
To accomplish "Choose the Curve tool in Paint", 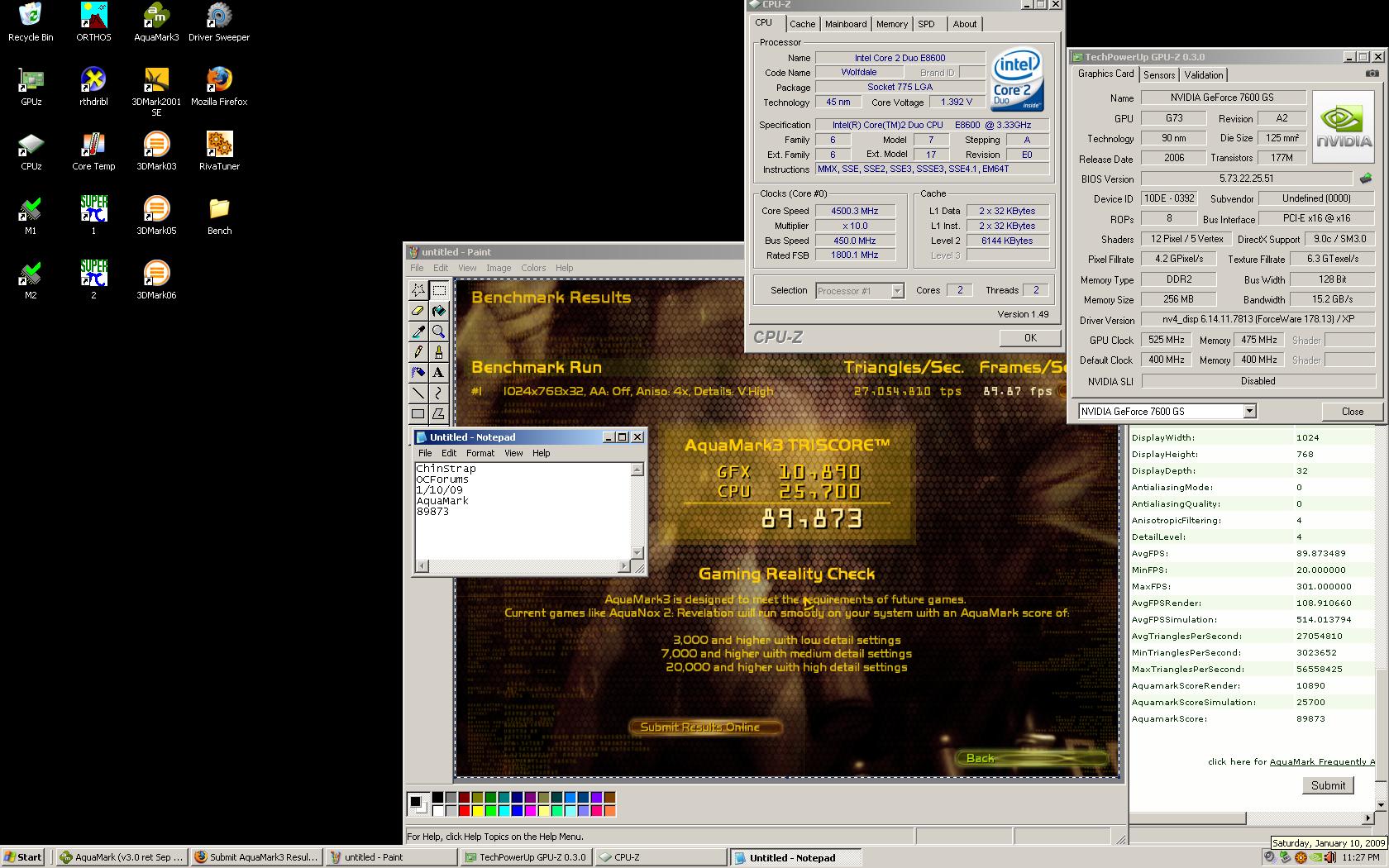I will pos(439,393).
